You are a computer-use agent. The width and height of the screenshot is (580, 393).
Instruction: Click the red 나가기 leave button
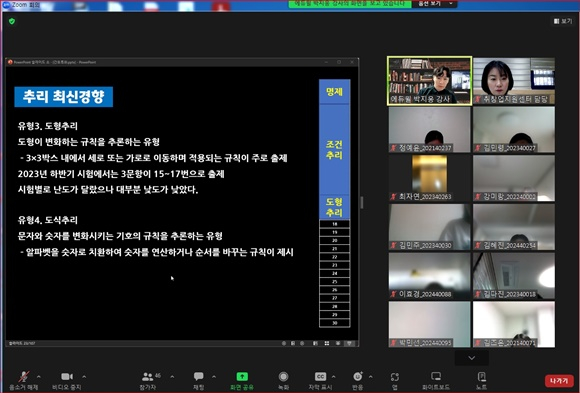tap(559, 380)
